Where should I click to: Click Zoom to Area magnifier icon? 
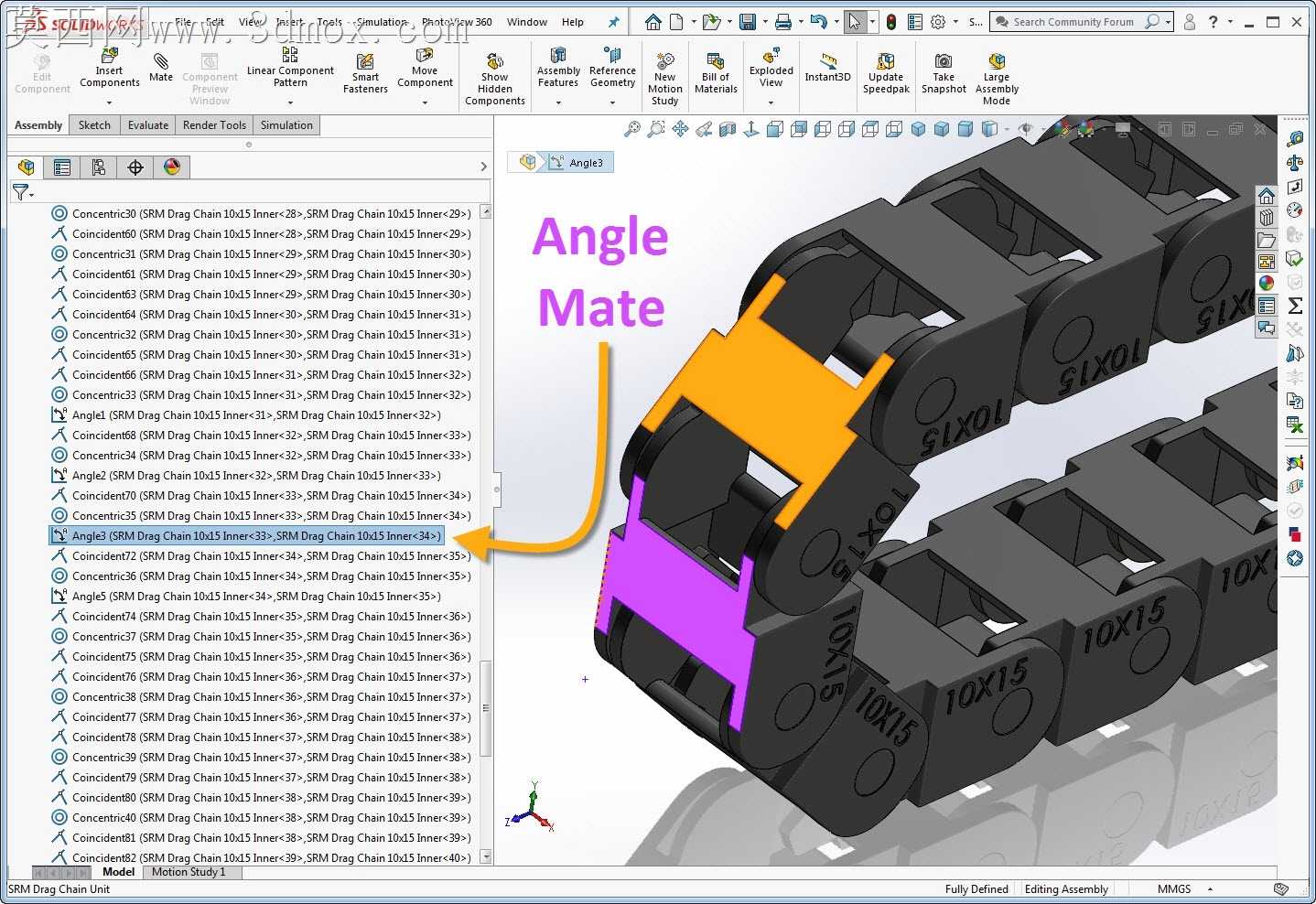[x=656, y=129]
